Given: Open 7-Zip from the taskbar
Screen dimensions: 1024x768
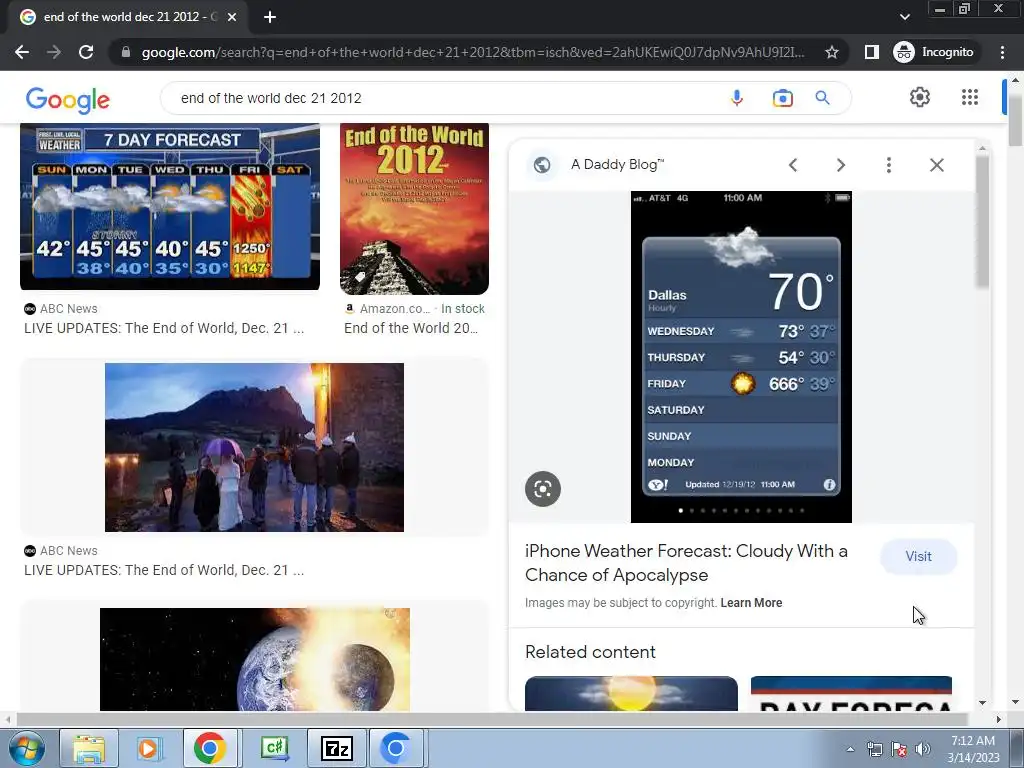Looking at the screenshot, I should [x=336, y=748].
